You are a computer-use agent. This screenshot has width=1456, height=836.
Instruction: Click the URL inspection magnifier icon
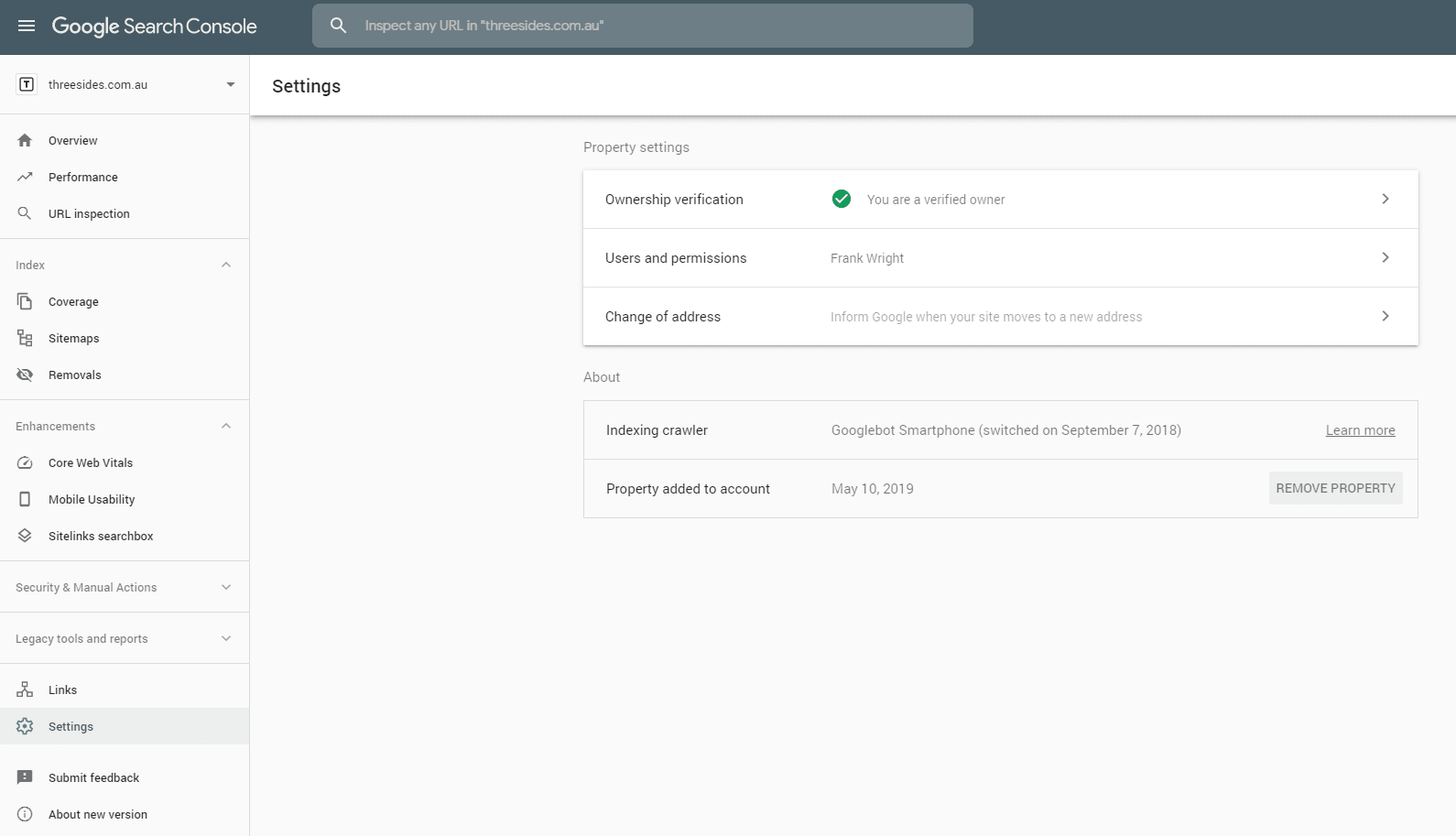click(x=25, y=213)
